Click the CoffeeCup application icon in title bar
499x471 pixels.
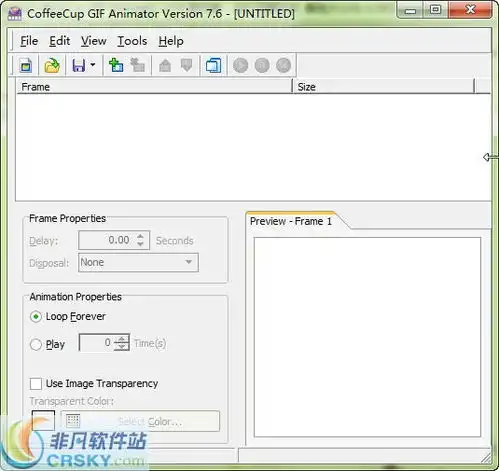(14, 13)
